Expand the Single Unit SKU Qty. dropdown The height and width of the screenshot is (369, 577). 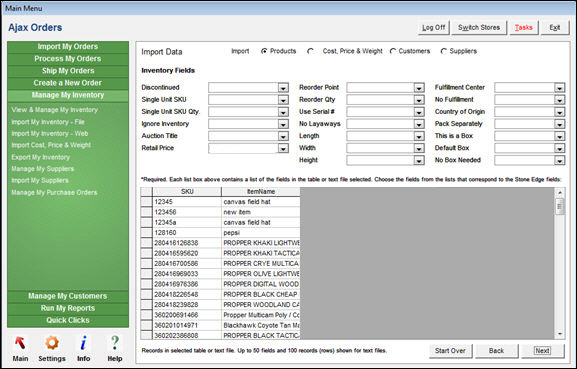pyautogui.click(x=283, y=112)
